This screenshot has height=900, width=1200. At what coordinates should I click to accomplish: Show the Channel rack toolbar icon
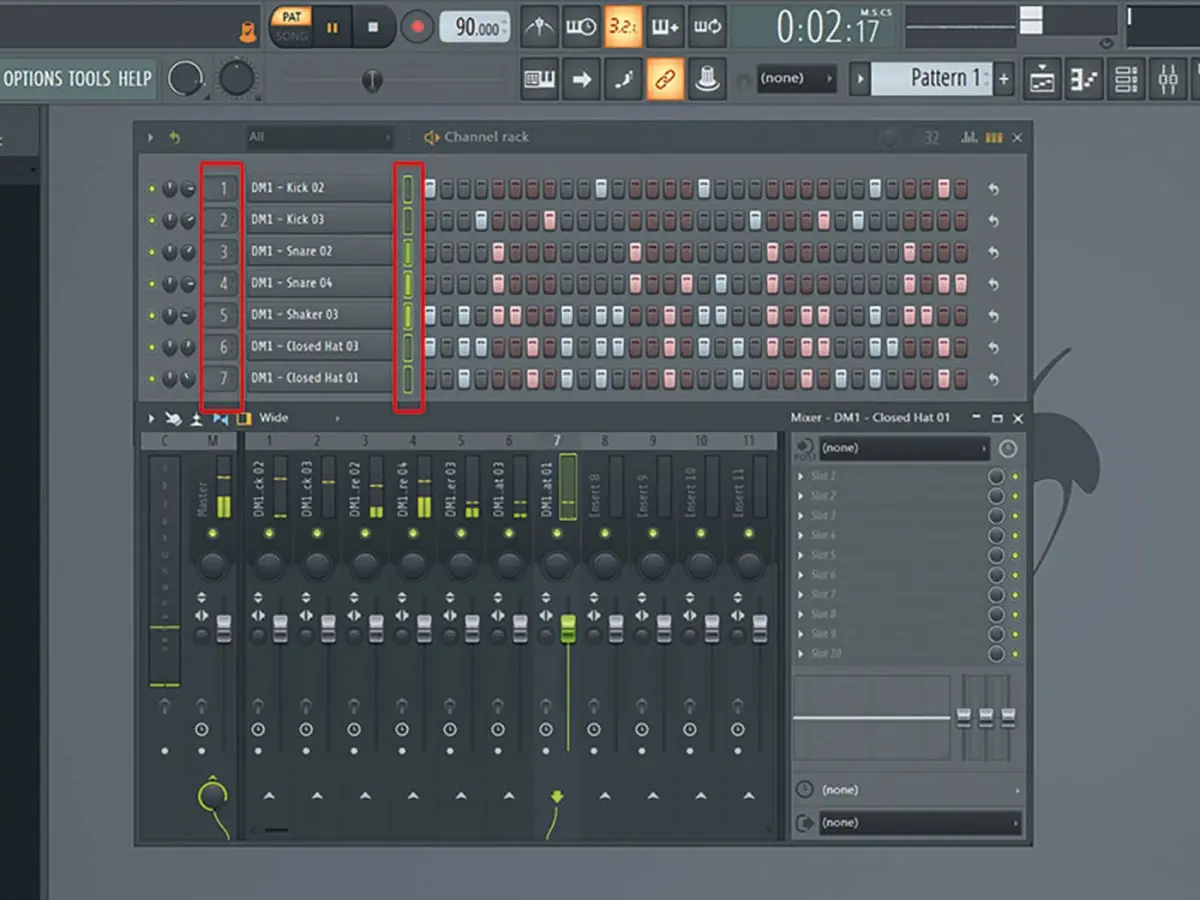tap(1126, 80)
